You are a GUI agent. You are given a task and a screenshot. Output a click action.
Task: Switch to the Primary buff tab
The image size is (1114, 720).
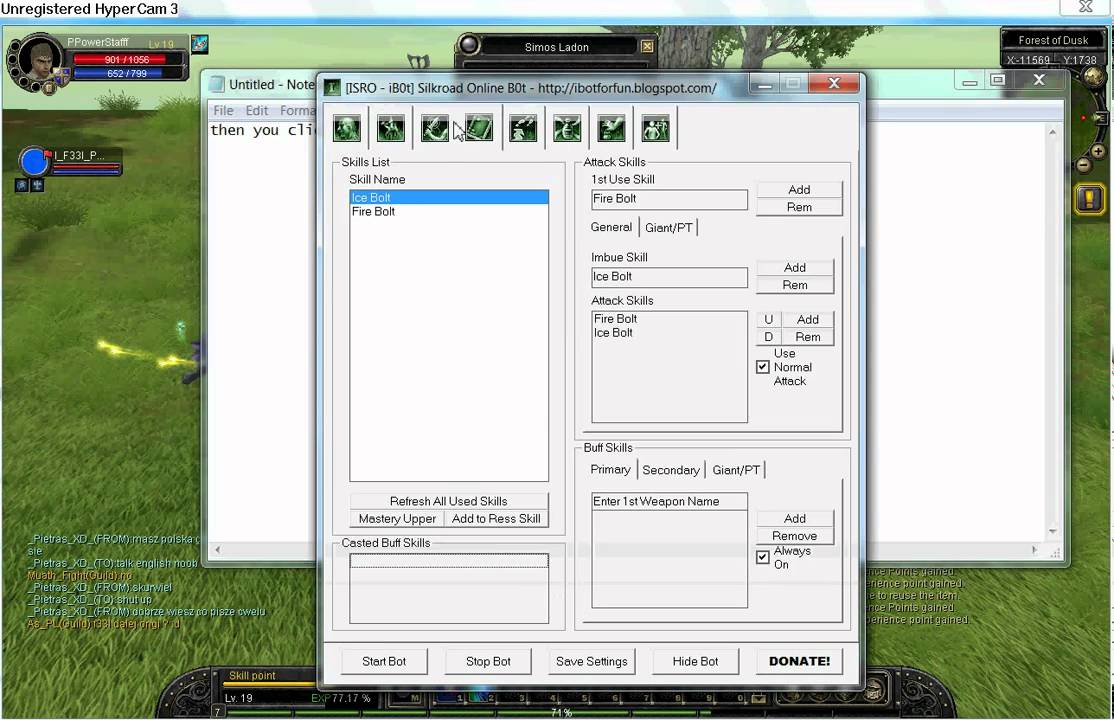point(610,469)
